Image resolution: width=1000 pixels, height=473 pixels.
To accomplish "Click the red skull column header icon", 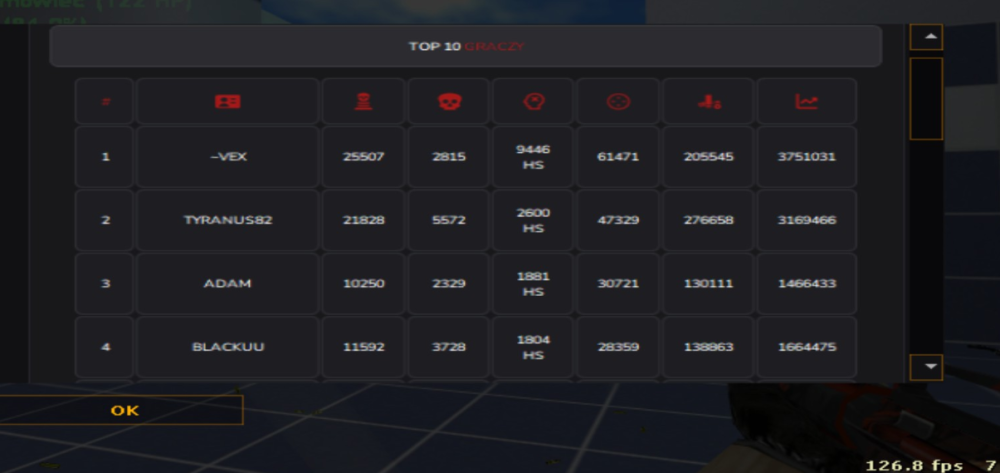I will tap(449, 101).
